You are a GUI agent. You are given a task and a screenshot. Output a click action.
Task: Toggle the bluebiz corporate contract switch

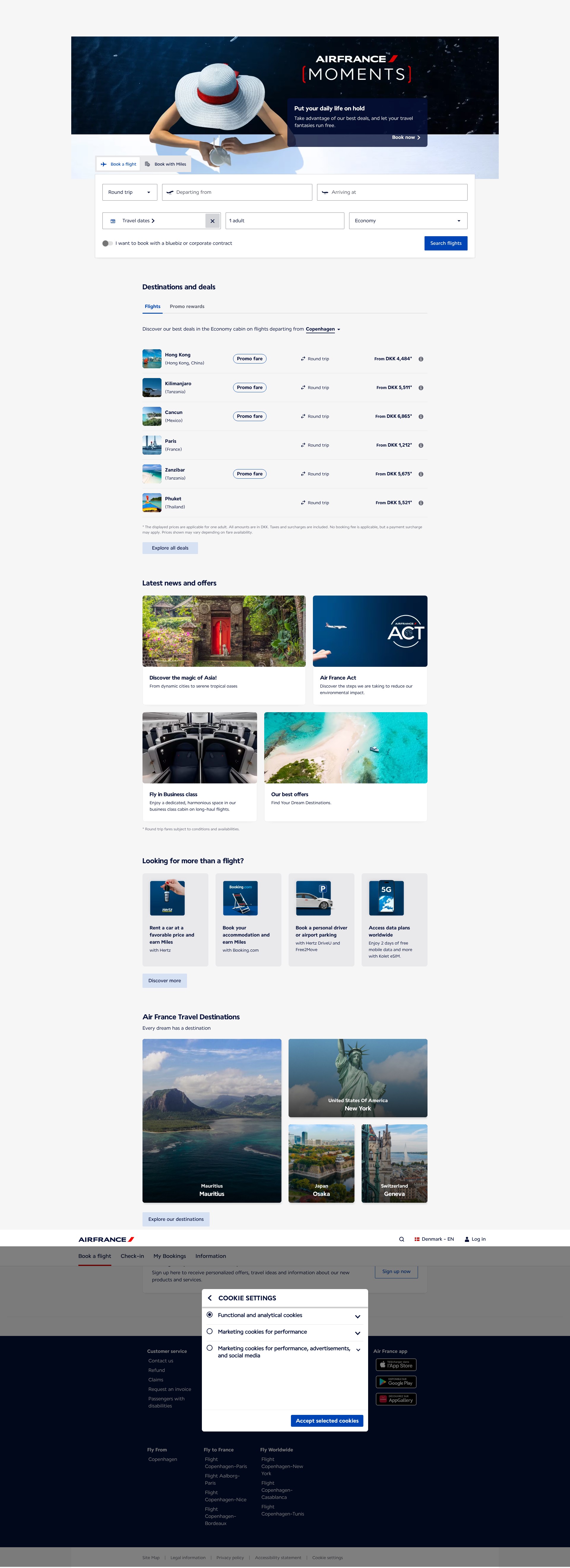[x=107, y=243]
